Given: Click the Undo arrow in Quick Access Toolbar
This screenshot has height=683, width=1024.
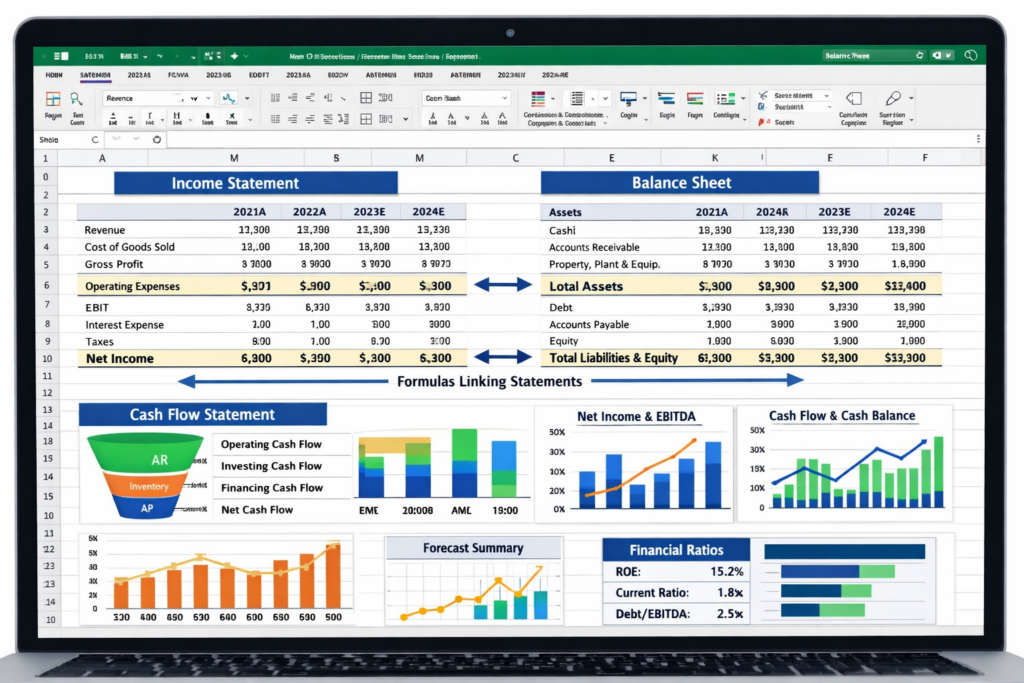Looking at the screenshot, I should click(158, 55).
